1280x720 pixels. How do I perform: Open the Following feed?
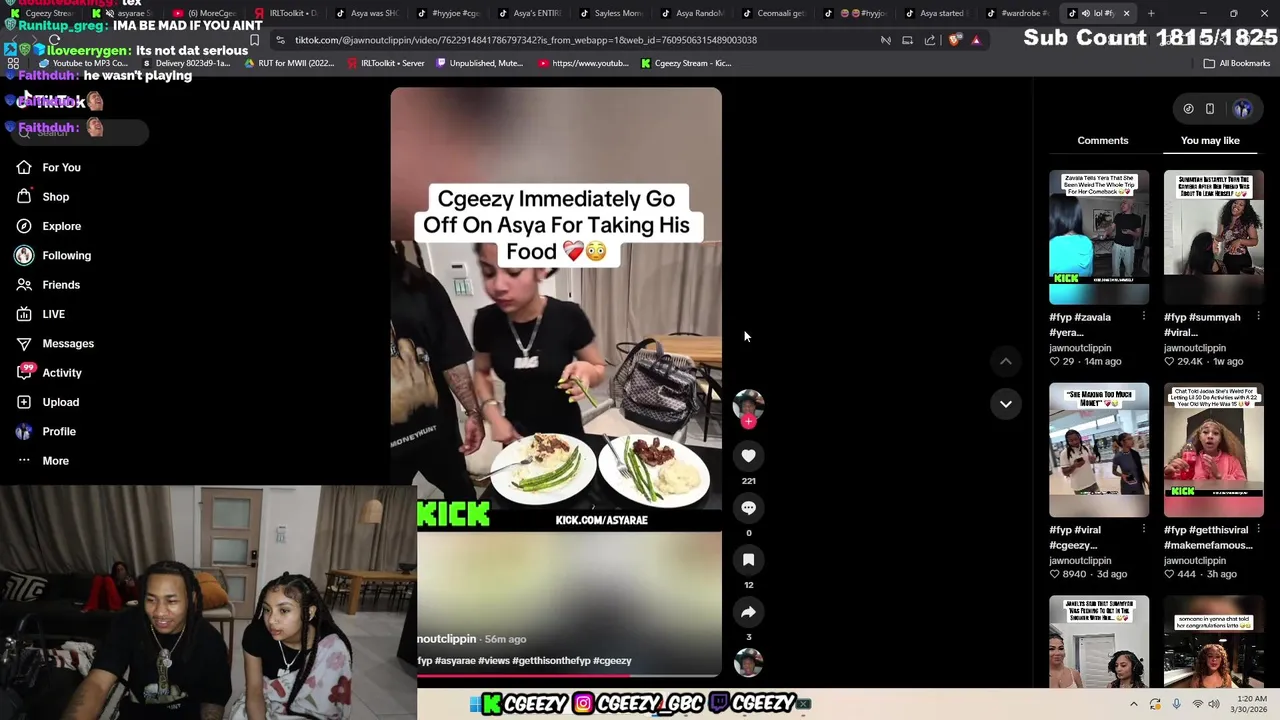[53, 255]
